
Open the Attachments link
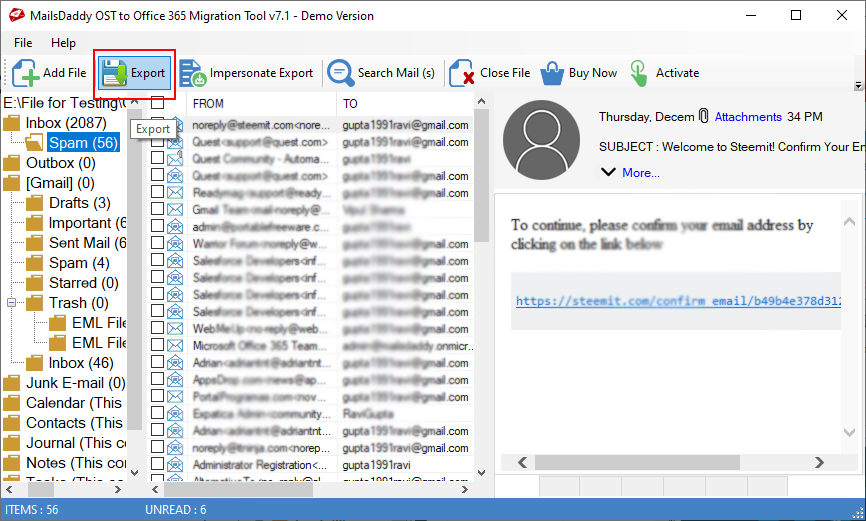point(748,117)
